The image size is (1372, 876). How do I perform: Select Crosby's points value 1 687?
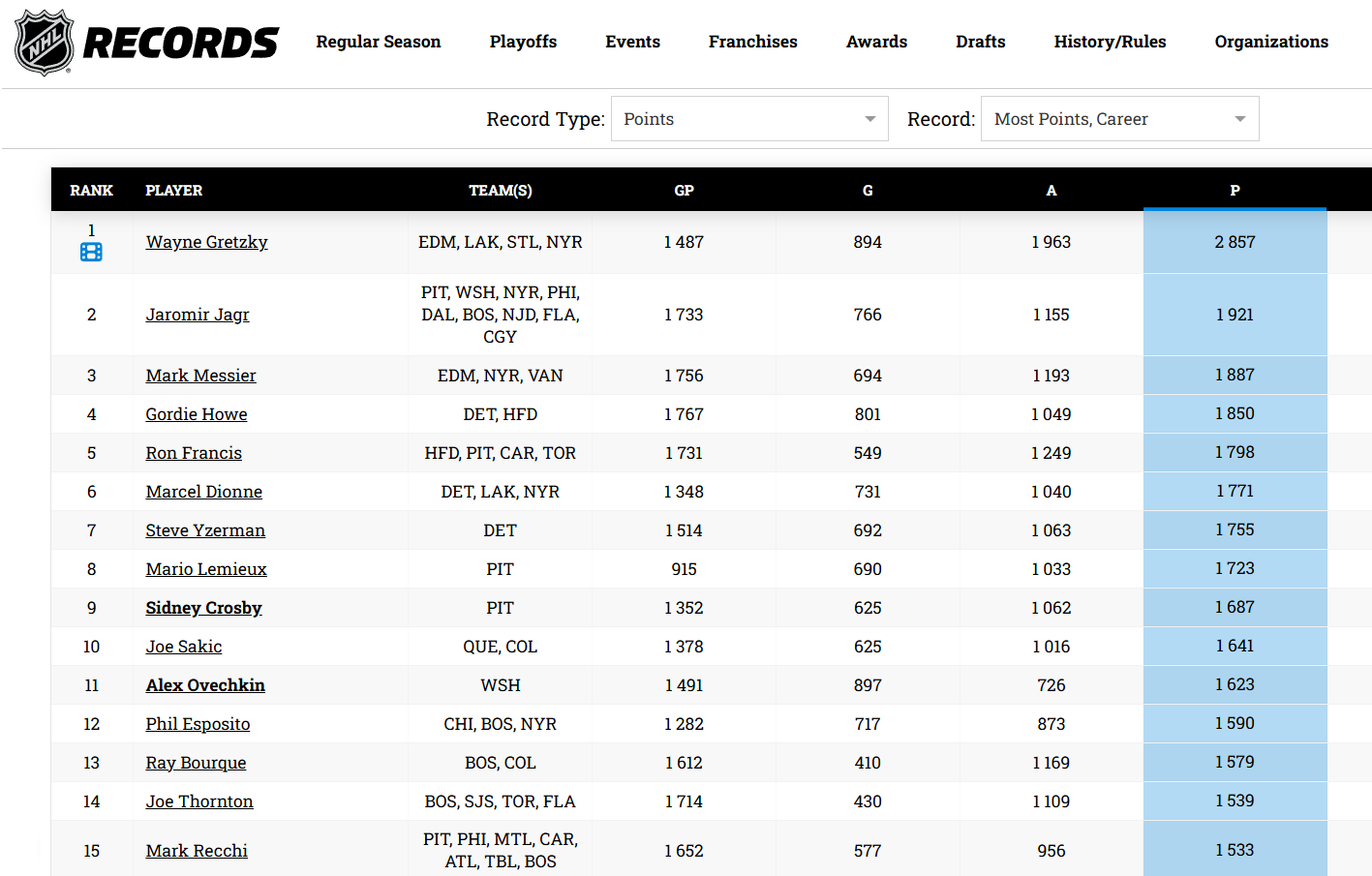point(1235,607)
